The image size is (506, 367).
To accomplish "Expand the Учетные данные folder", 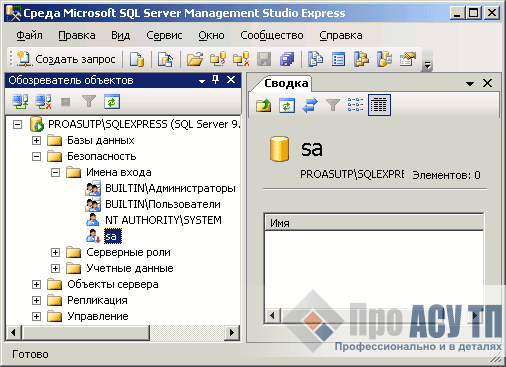I will tap(55, 268).
